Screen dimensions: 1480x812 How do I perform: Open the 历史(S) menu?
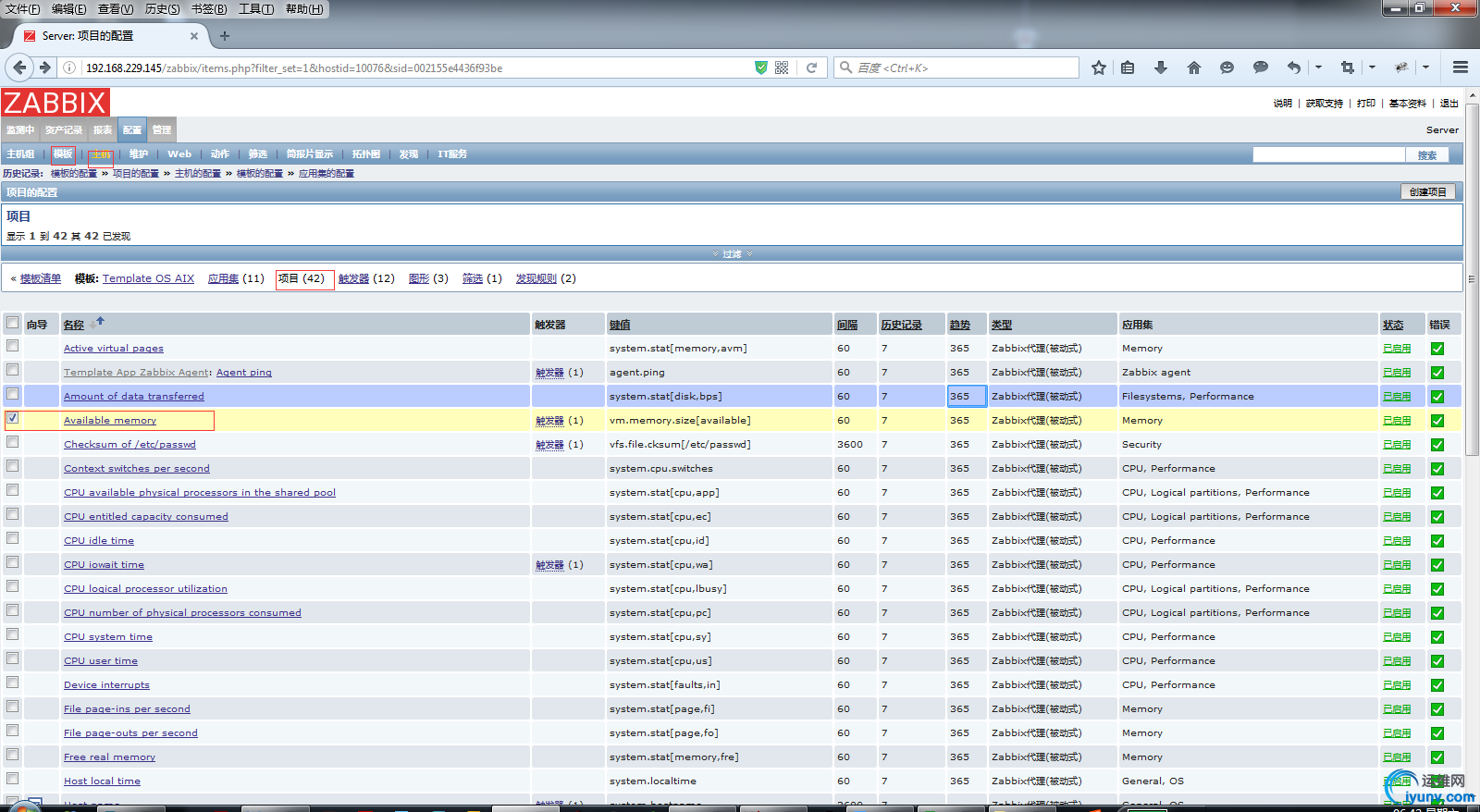[x=162, y=9]
